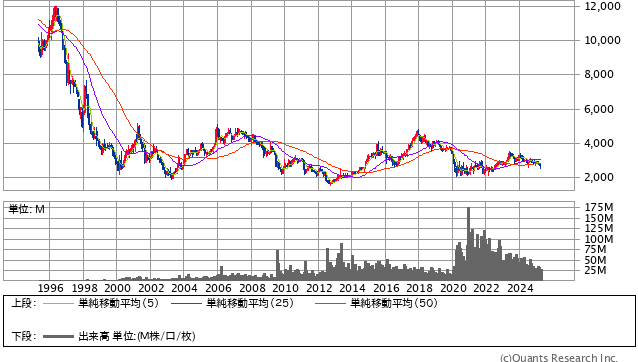Click the 2002 year axis label
Screen dimensions: 638x362
click(x=151, y=288)
